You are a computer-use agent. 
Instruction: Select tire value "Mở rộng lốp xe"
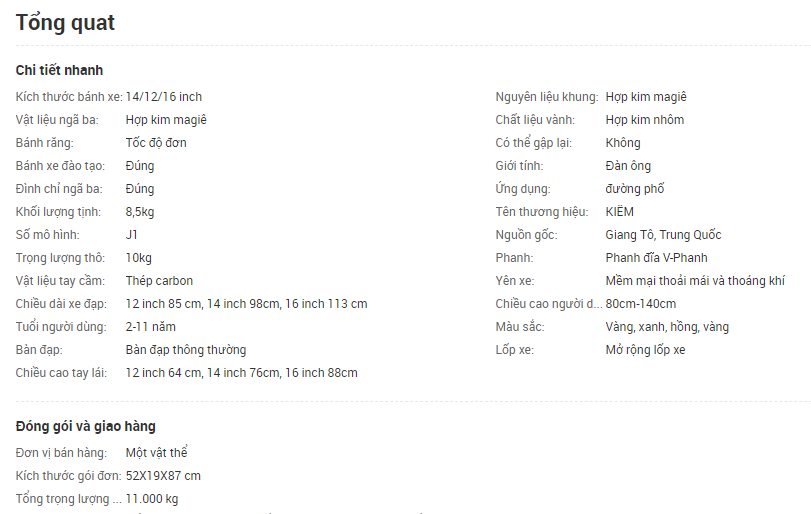point(645,350)
